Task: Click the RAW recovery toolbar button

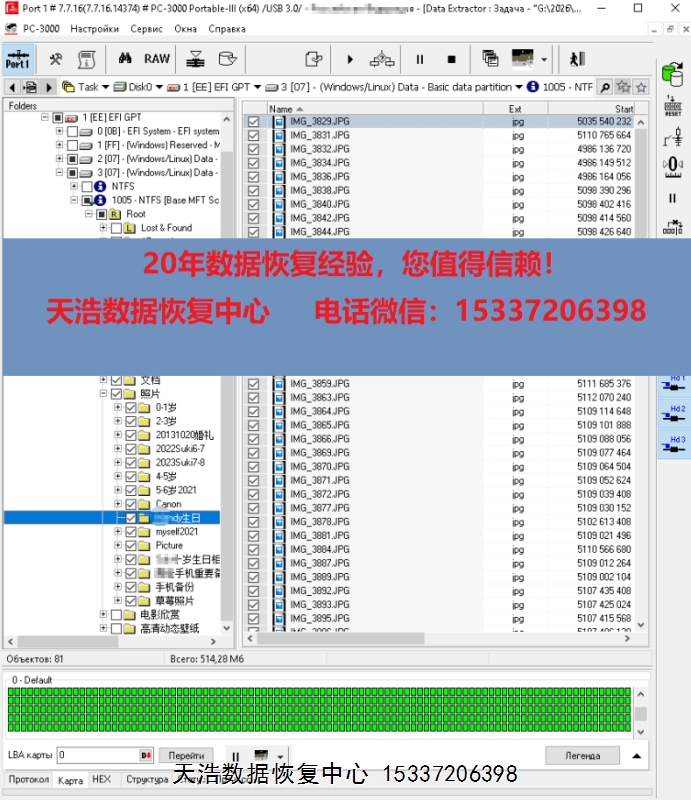Action: click(x=157, y=59)
